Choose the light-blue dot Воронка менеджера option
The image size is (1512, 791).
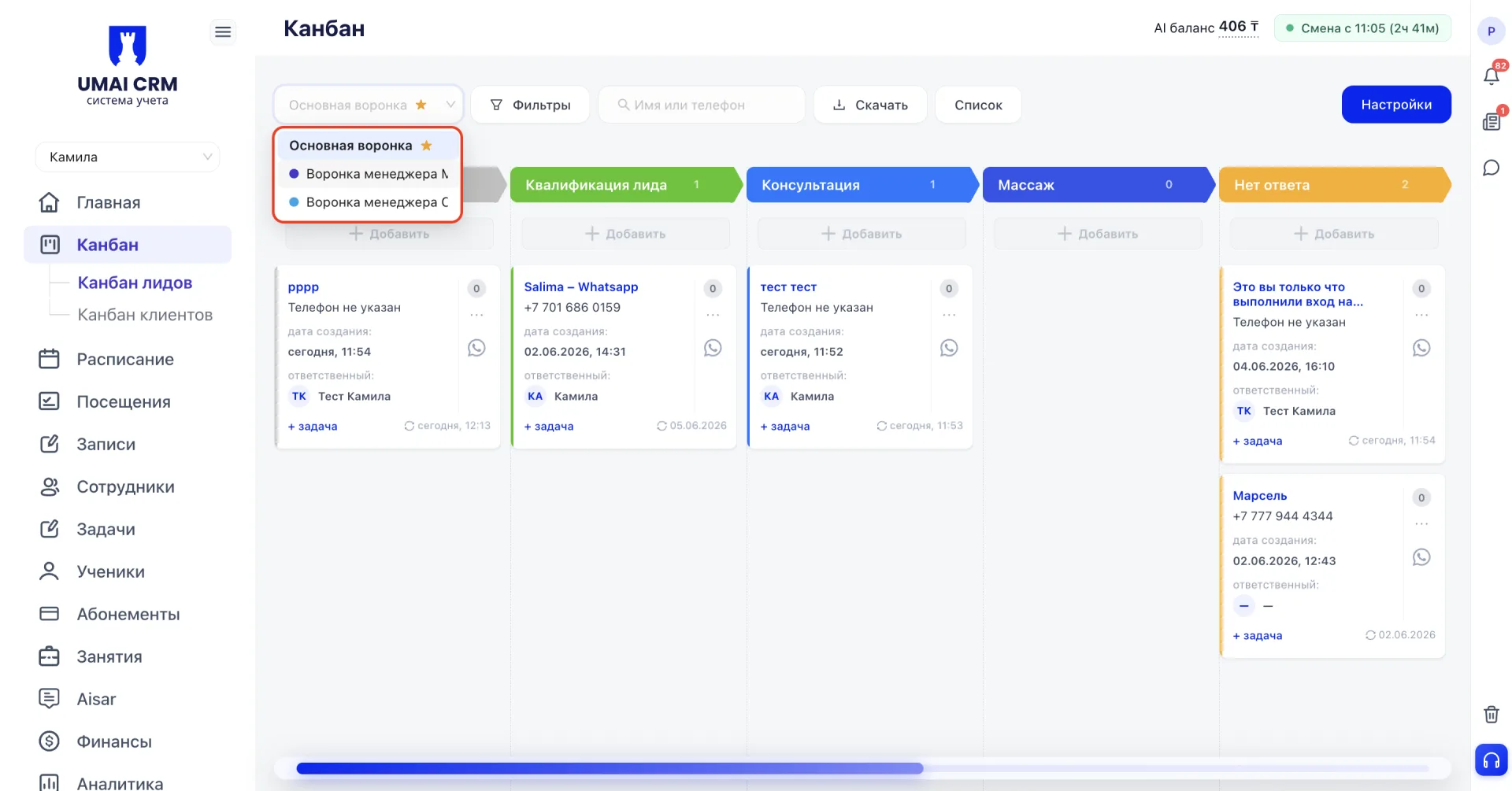[x=367, y=202]
